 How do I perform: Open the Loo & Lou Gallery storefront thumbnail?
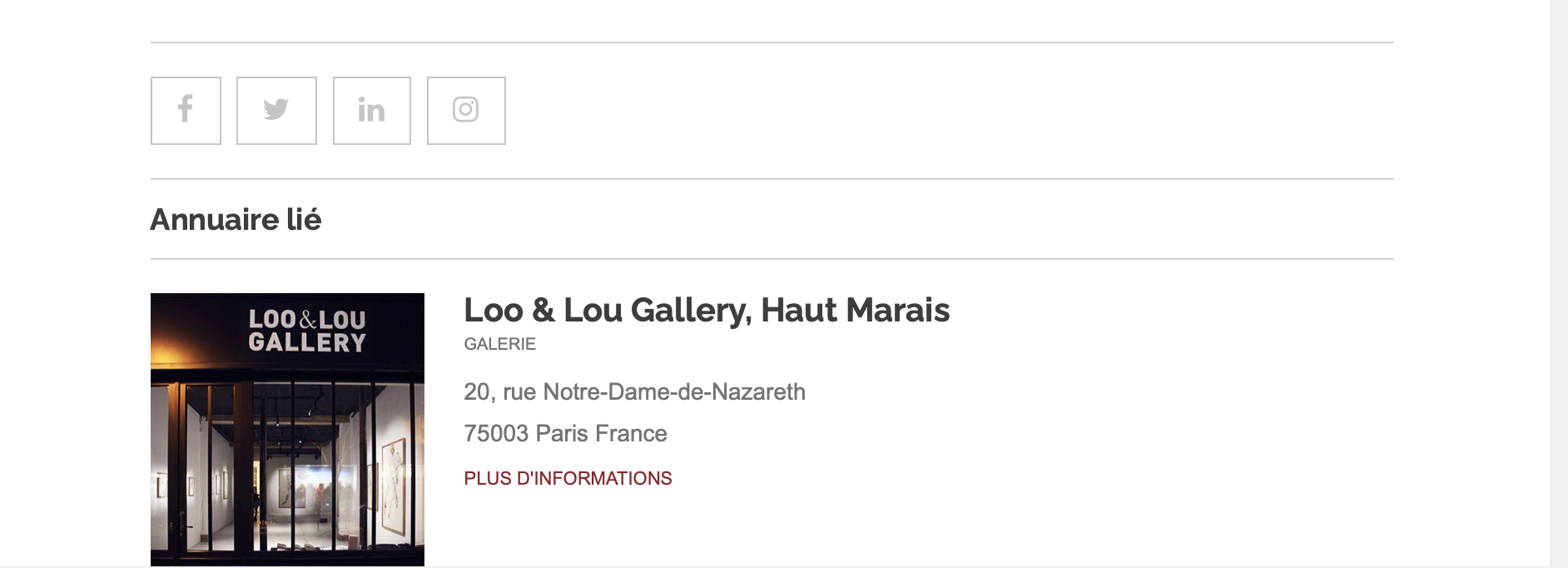point(287,429)
